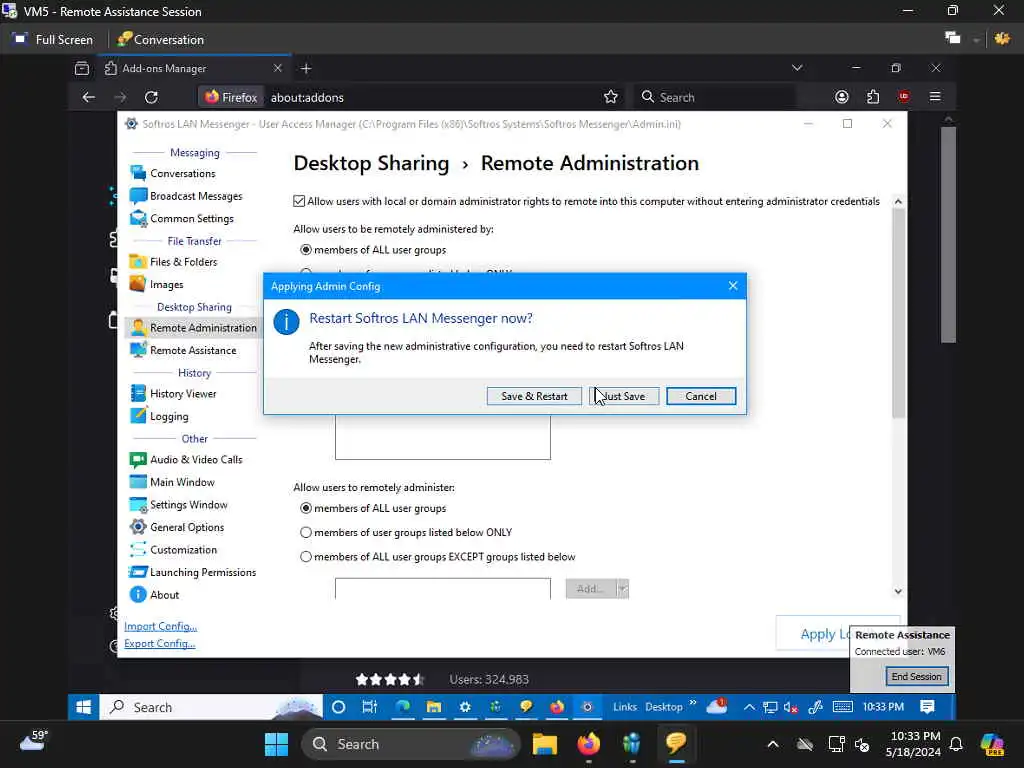Open Firefox application hamburger menu

[x=935, y=97]
